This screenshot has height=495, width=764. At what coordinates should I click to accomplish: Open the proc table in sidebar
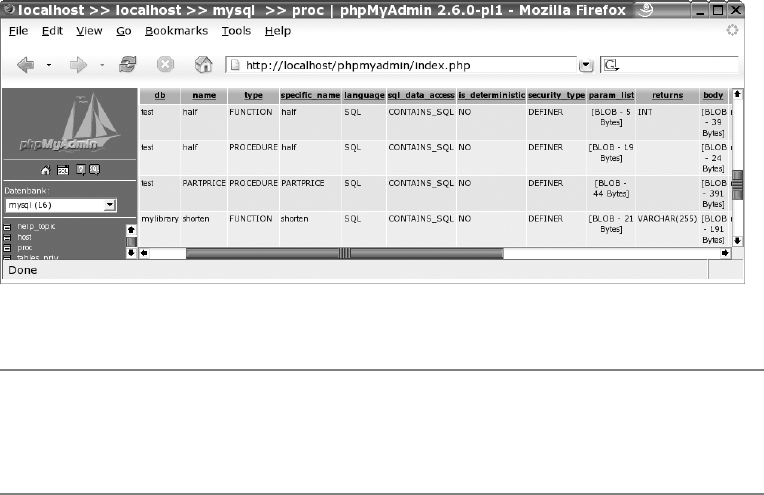[x=25, y=248]
